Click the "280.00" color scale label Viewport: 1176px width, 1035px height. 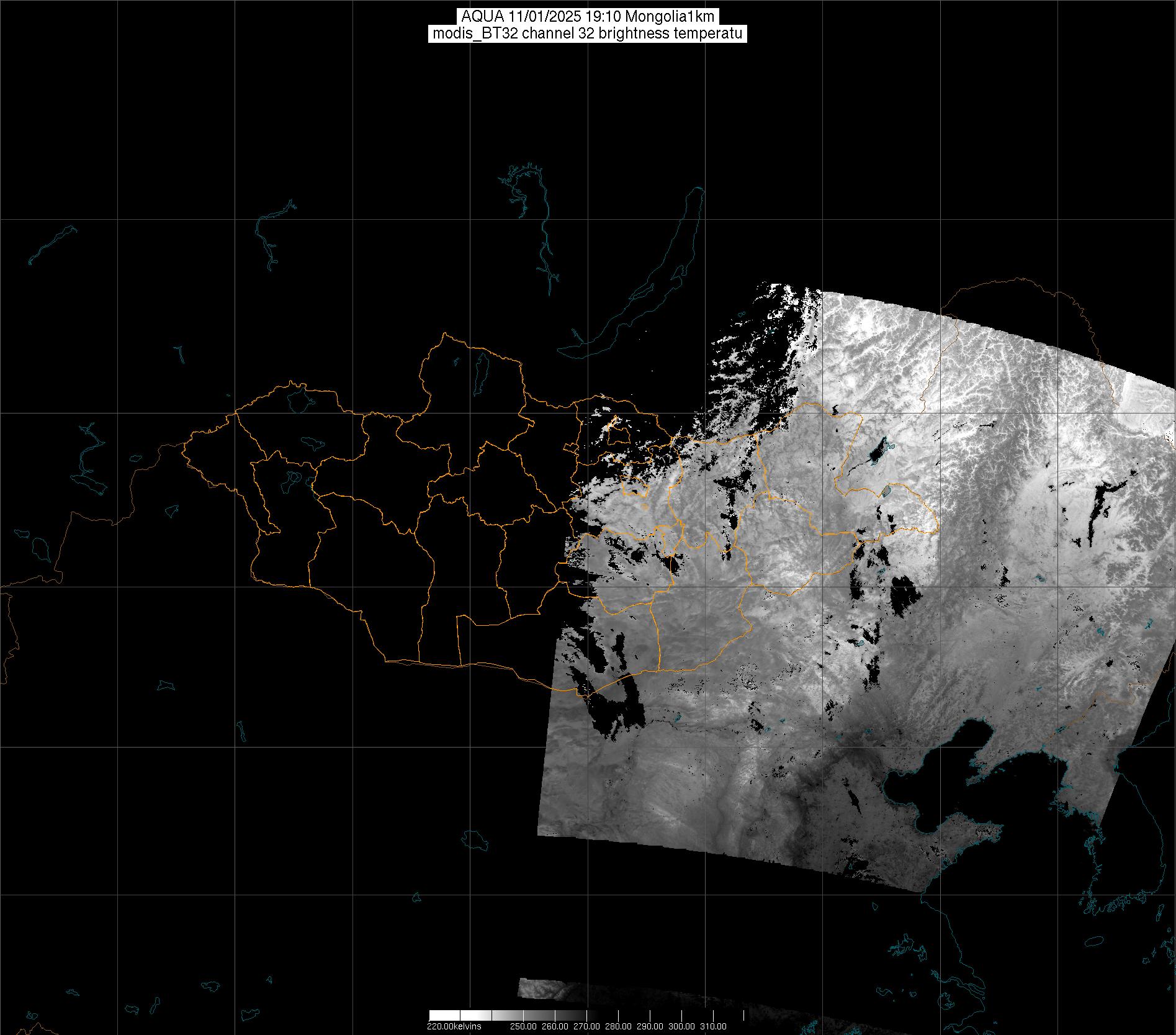tap(618, 1026)
